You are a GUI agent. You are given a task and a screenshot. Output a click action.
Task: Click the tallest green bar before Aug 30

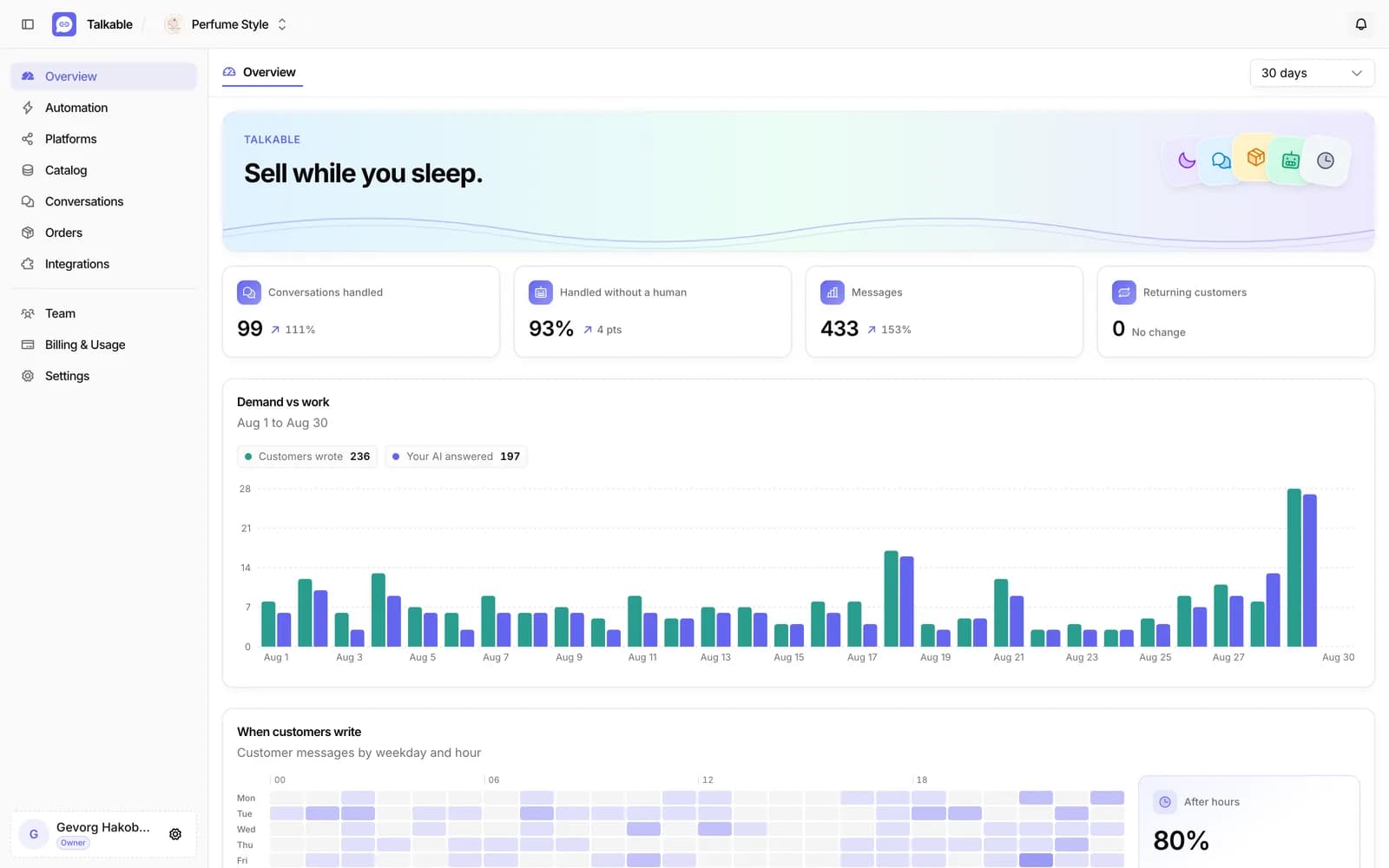pyautogui.click(x=1294, y=568)
